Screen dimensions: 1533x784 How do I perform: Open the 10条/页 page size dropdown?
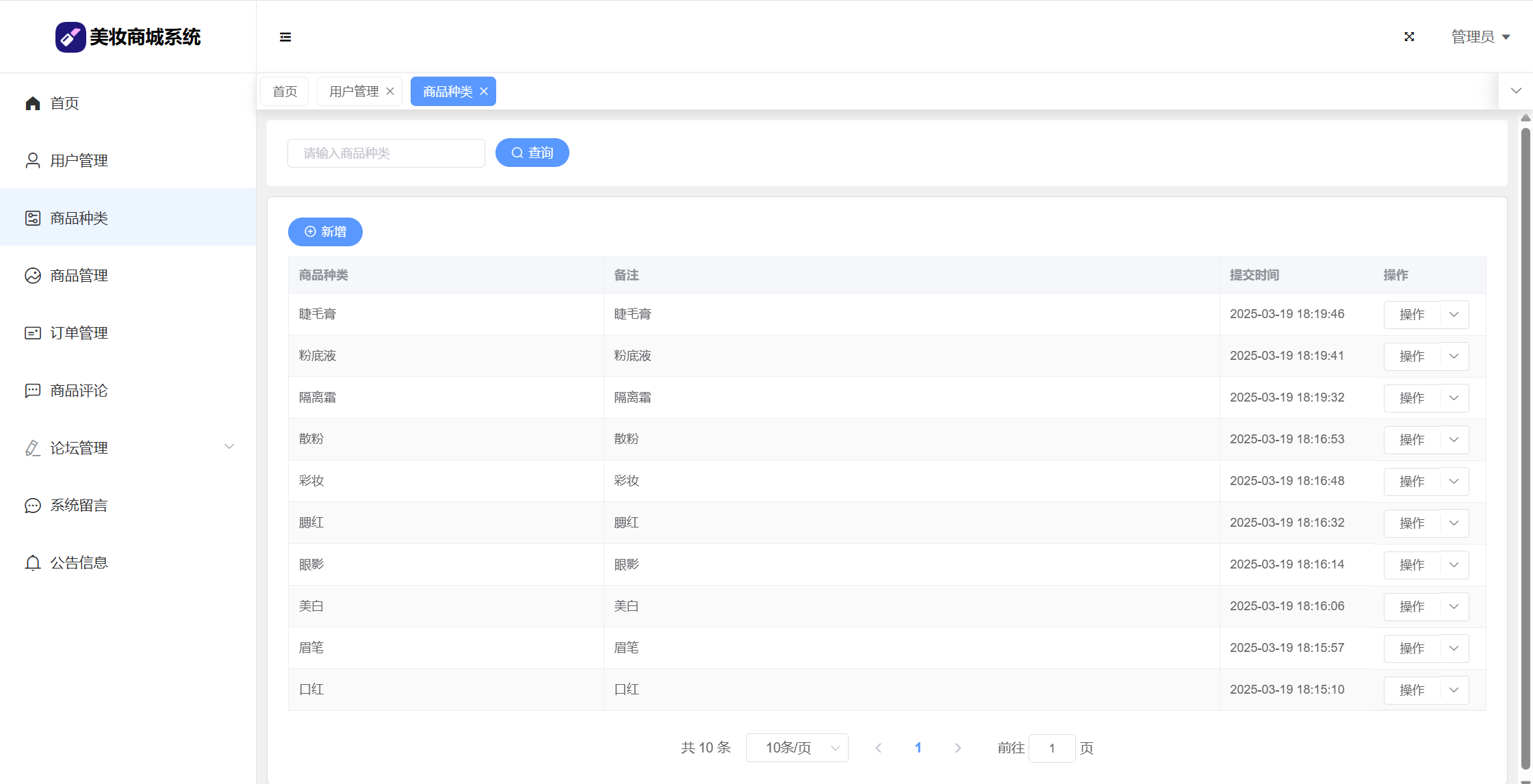(x=797, y=748)
